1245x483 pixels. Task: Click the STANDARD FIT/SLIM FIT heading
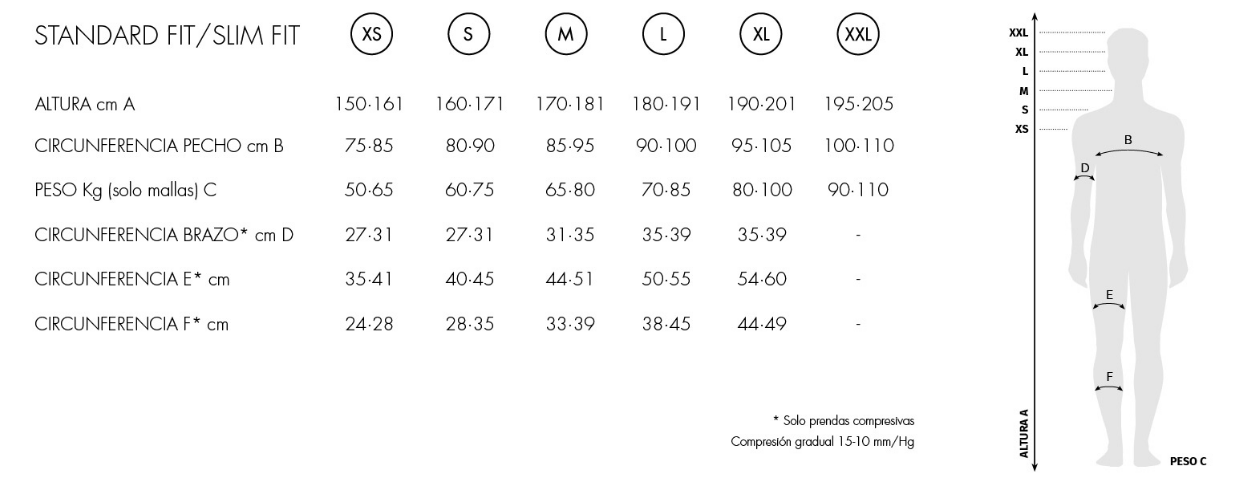167,36
